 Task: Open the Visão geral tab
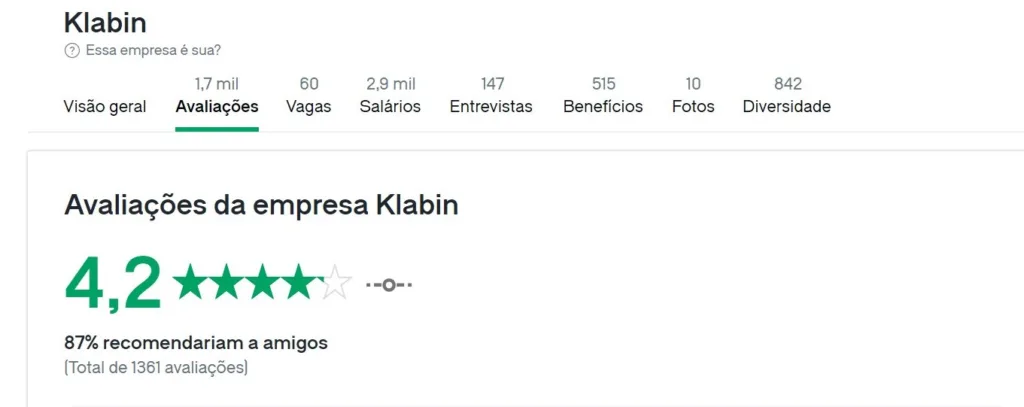click(104, 106)
